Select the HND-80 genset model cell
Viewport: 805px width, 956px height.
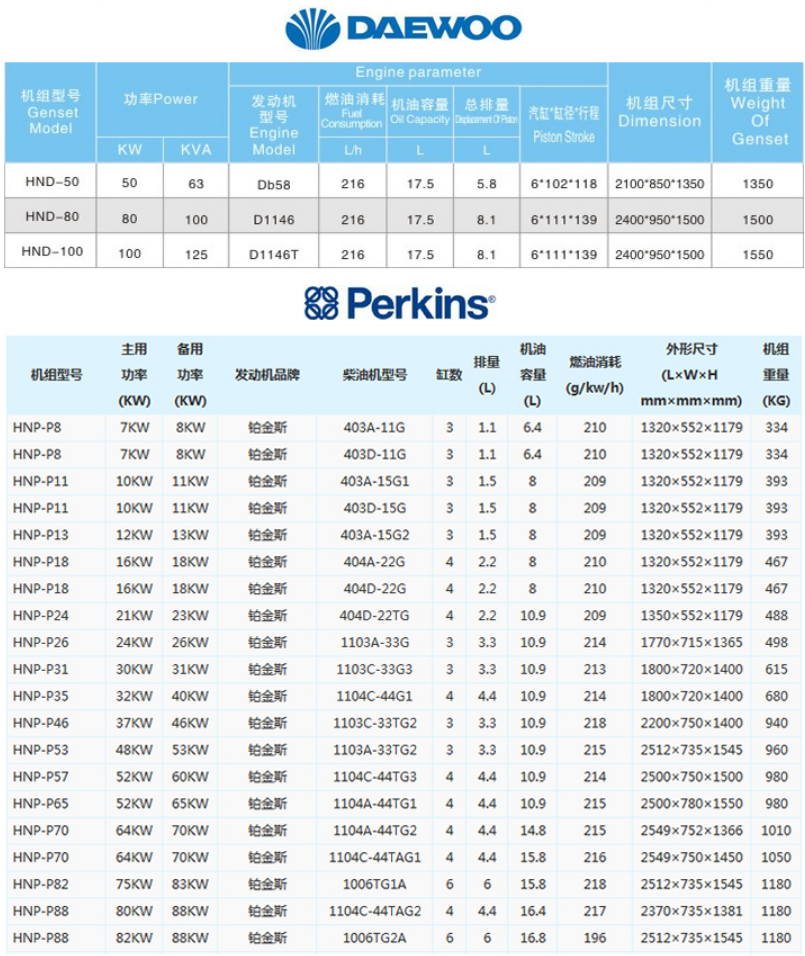click(x=52, y=216)
